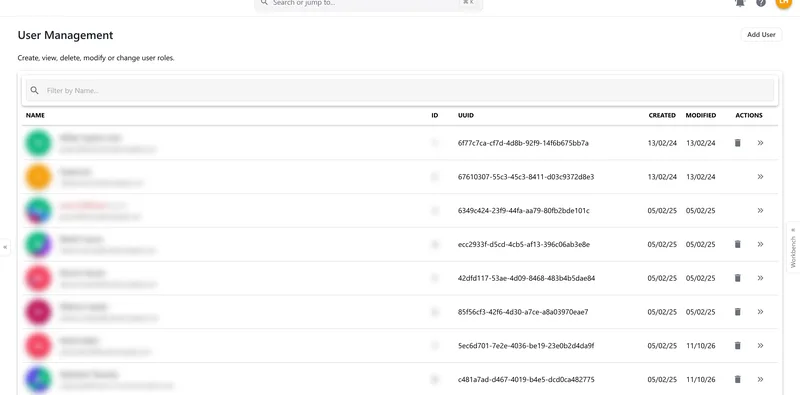Open details for user 6f77c7ca-cf7d-4d8b-92f9-14f6b675bb7a
Image resolution: width=800 pixels, height=395 pixels.
coord(760,143)
